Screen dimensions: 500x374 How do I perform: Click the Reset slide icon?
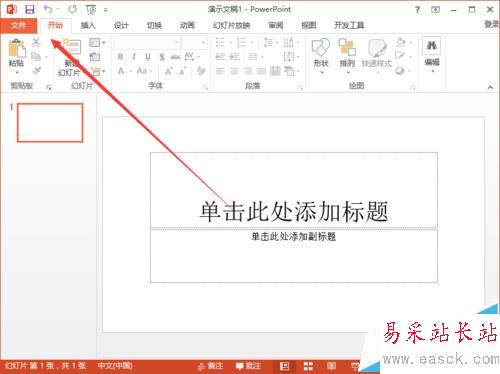pyautogui.click(x=95, y=57)
